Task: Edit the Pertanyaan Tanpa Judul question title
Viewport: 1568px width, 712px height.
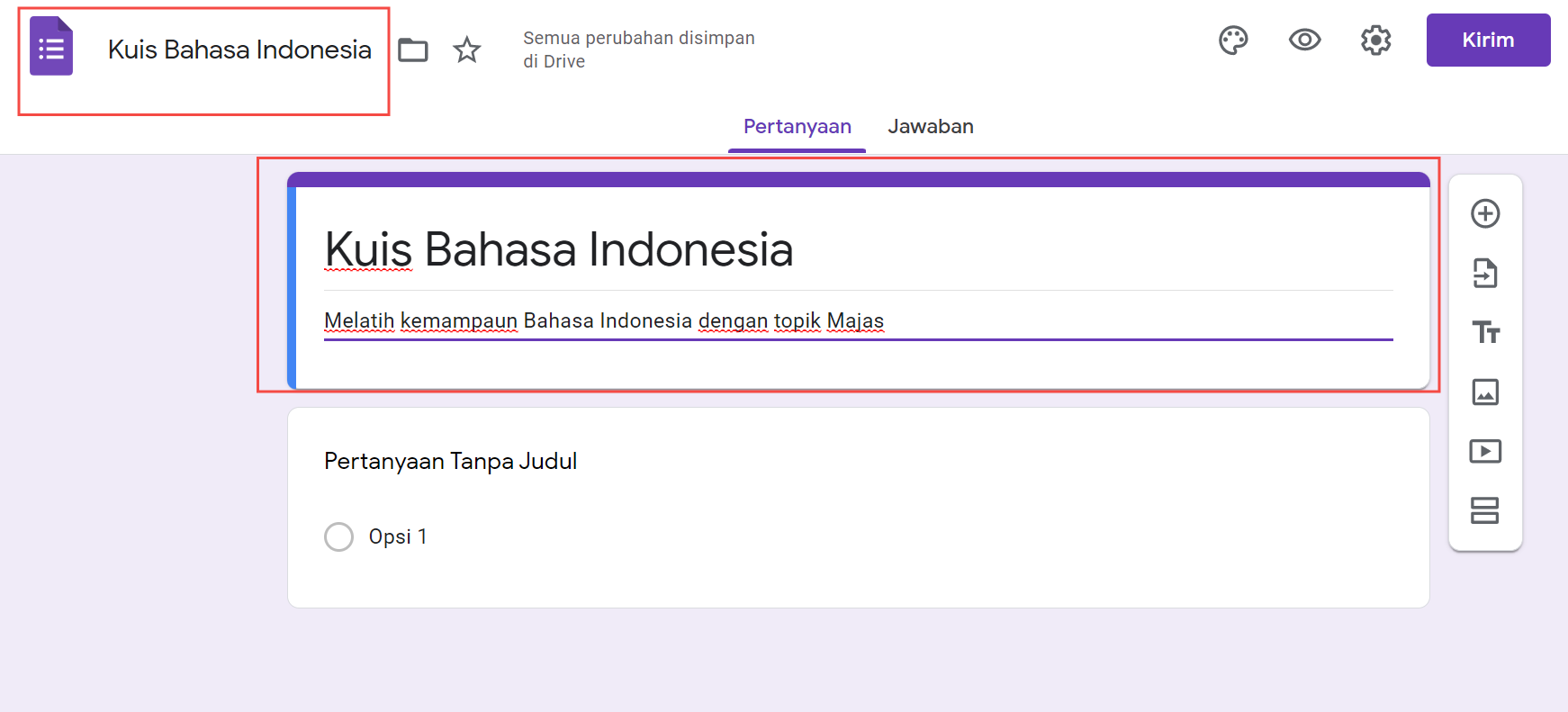Action: click(x=450, y=462)
